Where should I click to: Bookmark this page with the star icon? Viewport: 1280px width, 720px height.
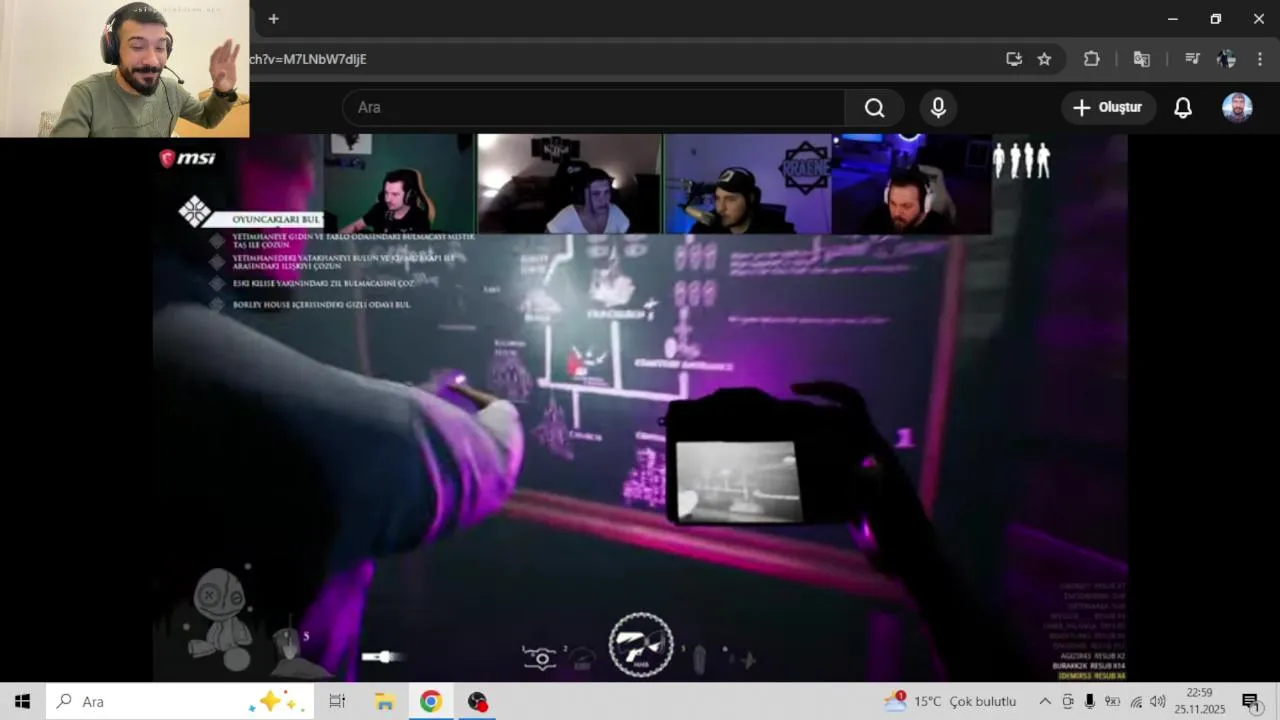click(1044, 59)
